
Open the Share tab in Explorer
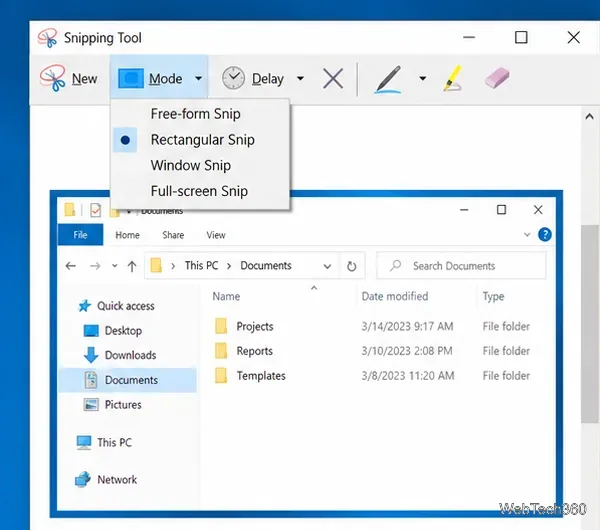(x=173, y=235)
